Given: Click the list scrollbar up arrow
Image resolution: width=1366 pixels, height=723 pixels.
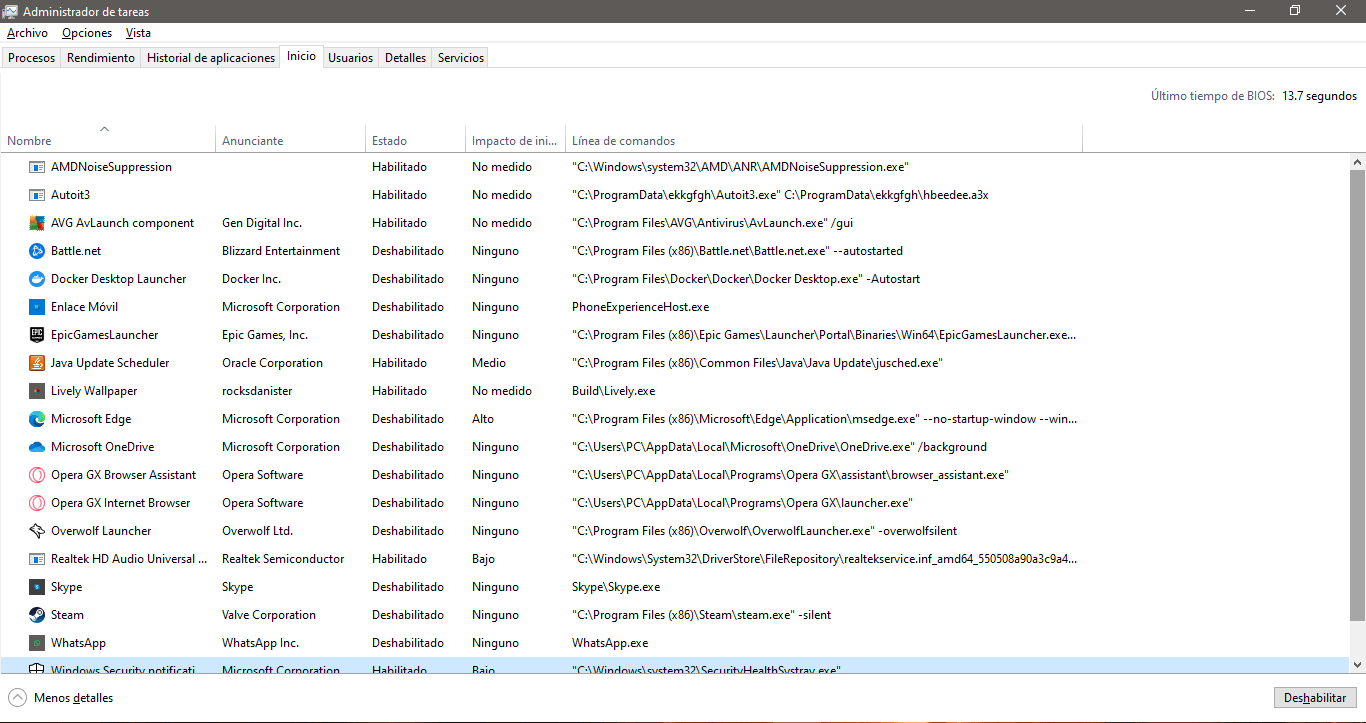Looking at the screenshot, I should [1358, 162].
